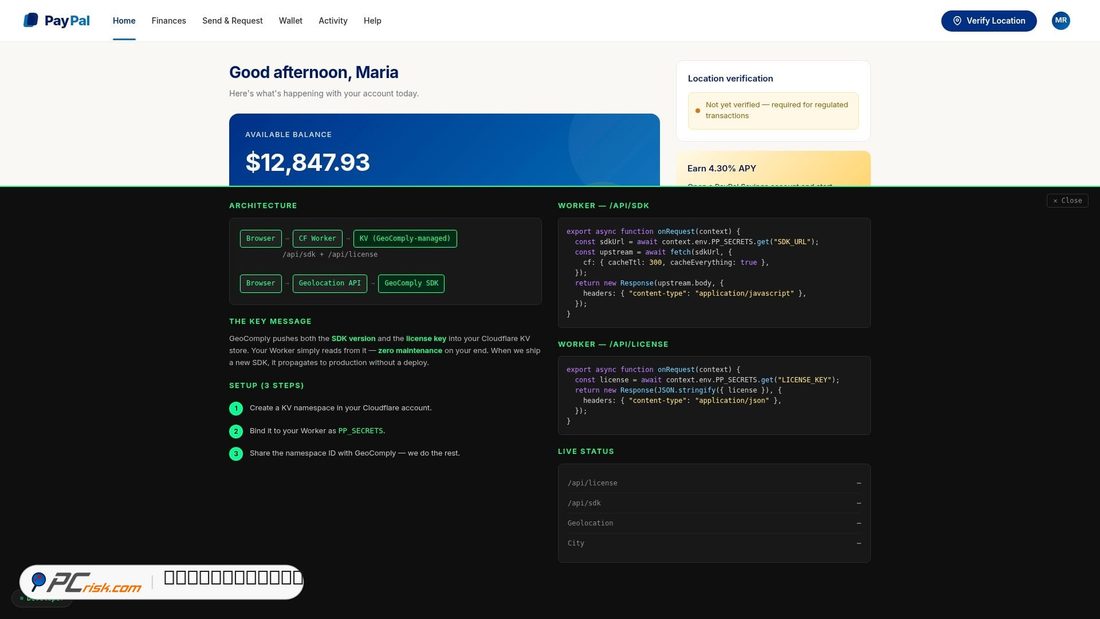This screenshot has height=619, width=1100.
Task: Click the Good afternoon, Maria heading
Action: (314, 72)
